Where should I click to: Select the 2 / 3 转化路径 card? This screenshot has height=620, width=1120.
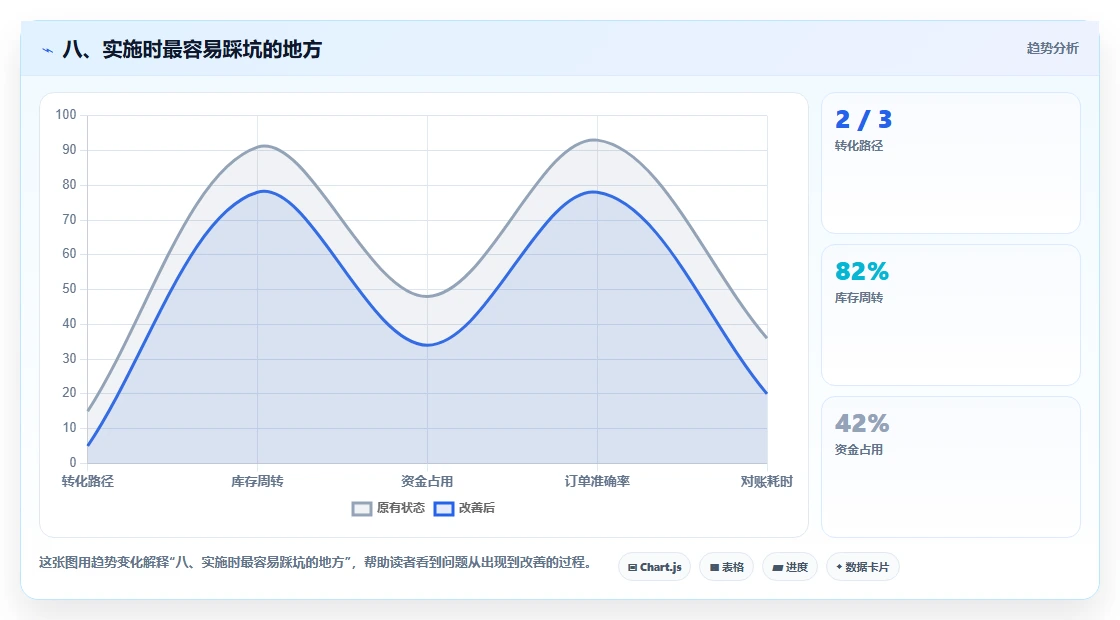pyautogui.click(x=951, y=163)
